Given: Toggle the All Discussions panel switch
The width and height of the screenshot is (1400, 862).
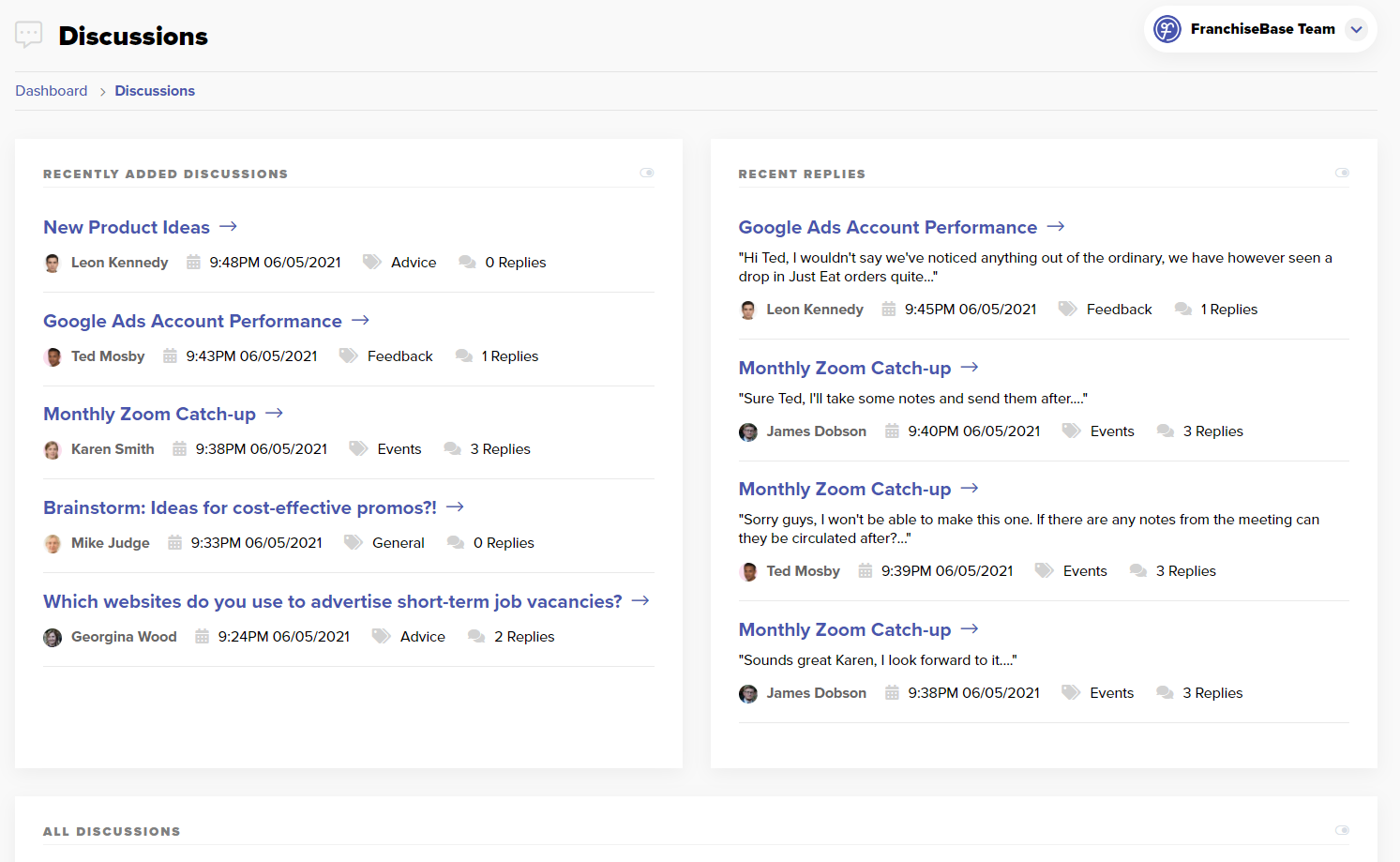Looking at the screenshot, I should 1342,830.
